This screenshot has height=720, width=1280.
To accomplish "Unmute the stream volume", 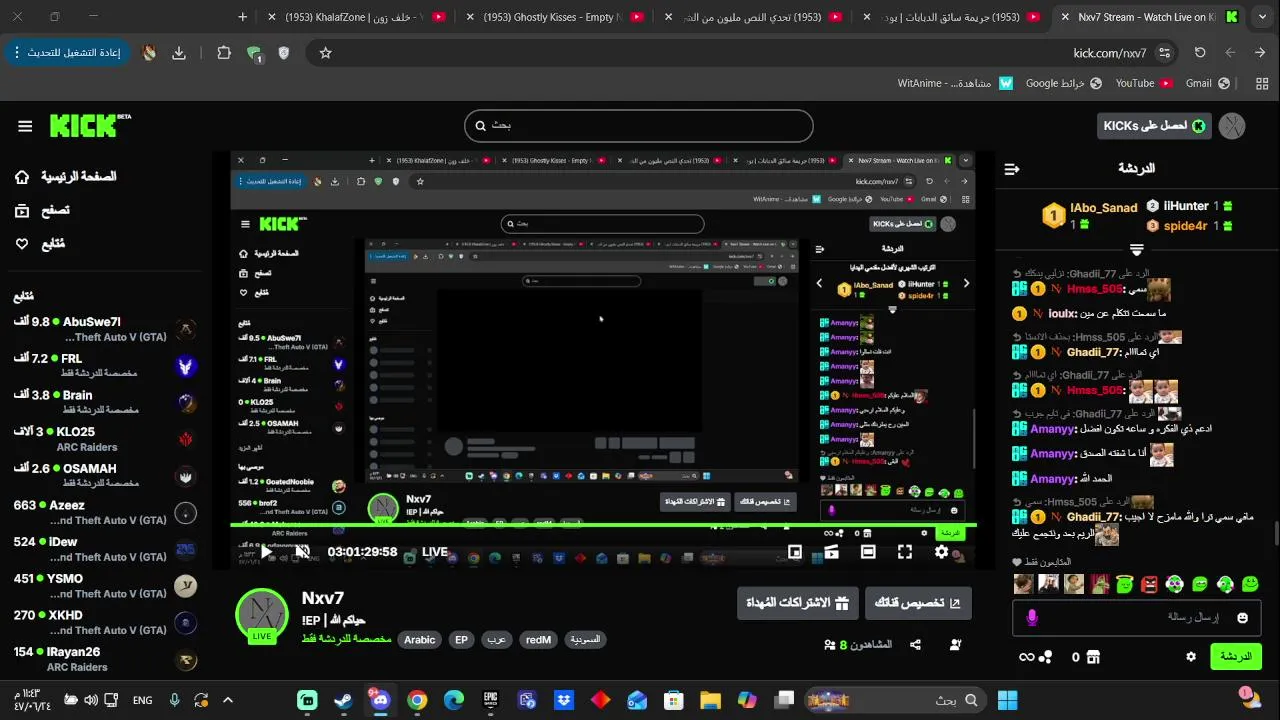I will point(303,552).
